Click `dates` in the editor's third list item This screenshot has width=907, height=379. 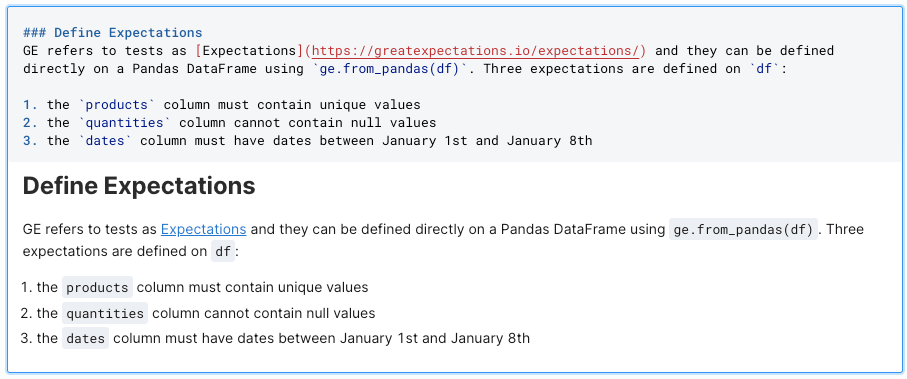[105, 141]
